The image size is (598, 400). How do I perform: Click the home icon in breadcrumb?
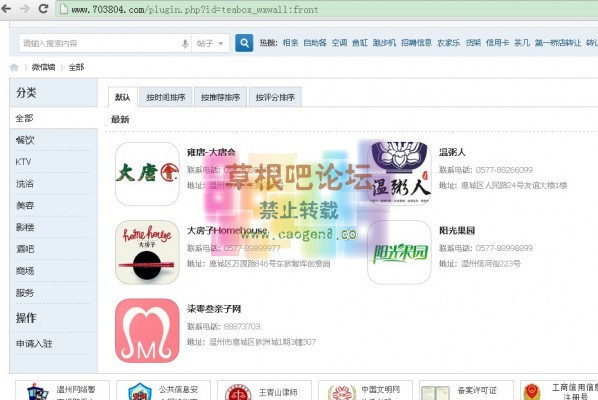click(14, 67)
